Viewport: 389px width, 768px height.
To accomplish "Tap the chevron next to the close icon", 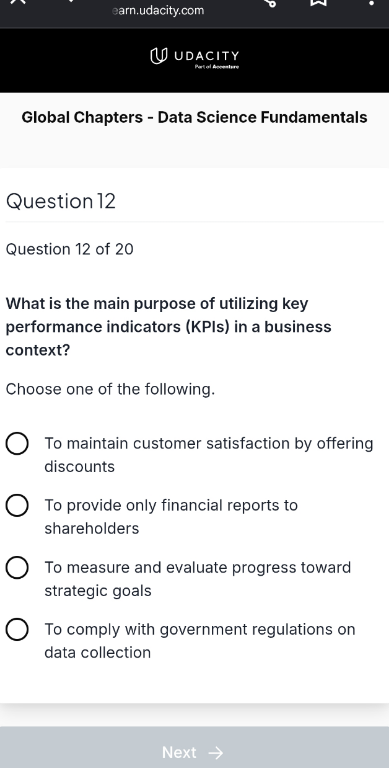I will pos(71,1).
